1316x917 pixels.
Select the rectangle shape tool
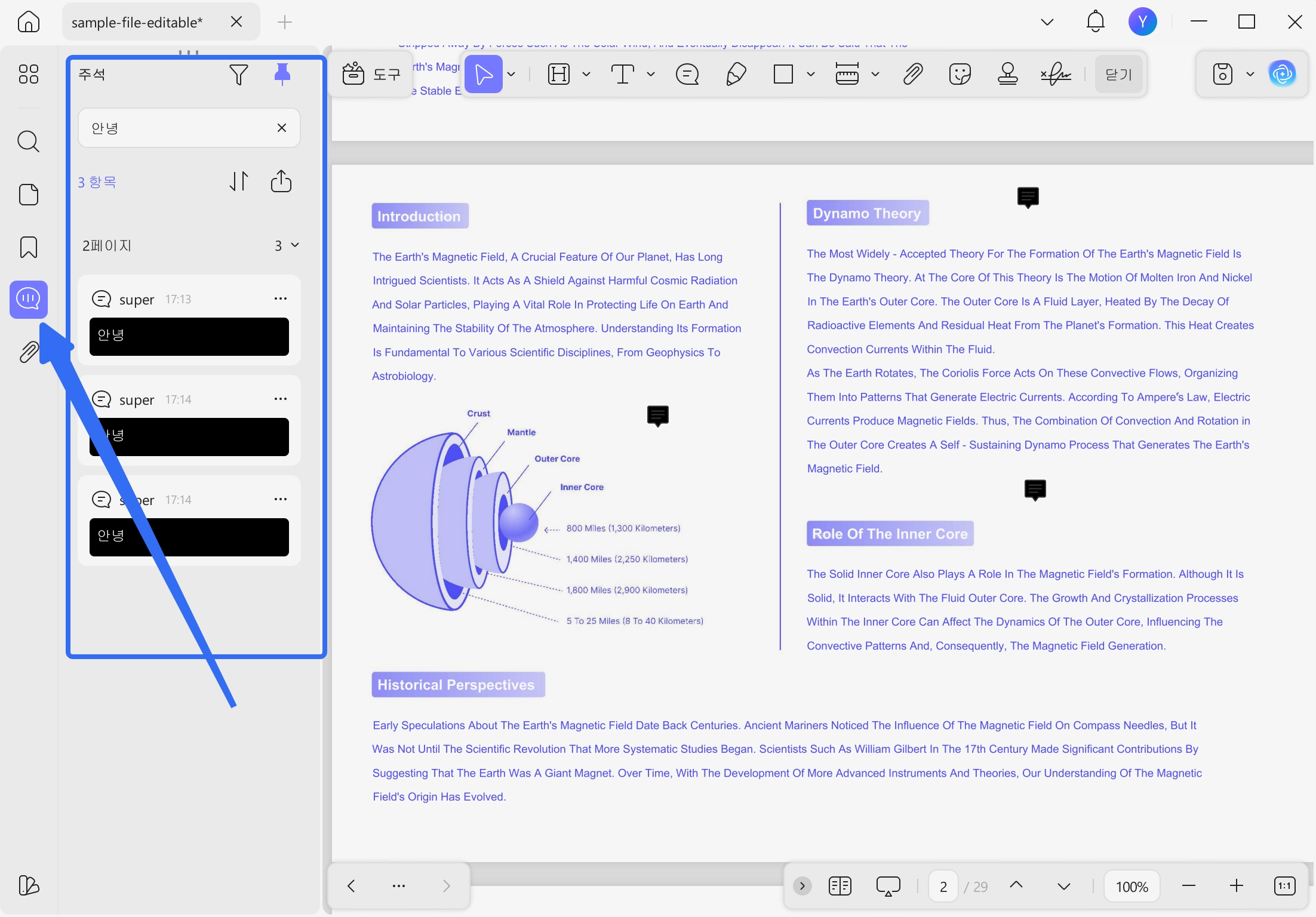coord(783,74)
